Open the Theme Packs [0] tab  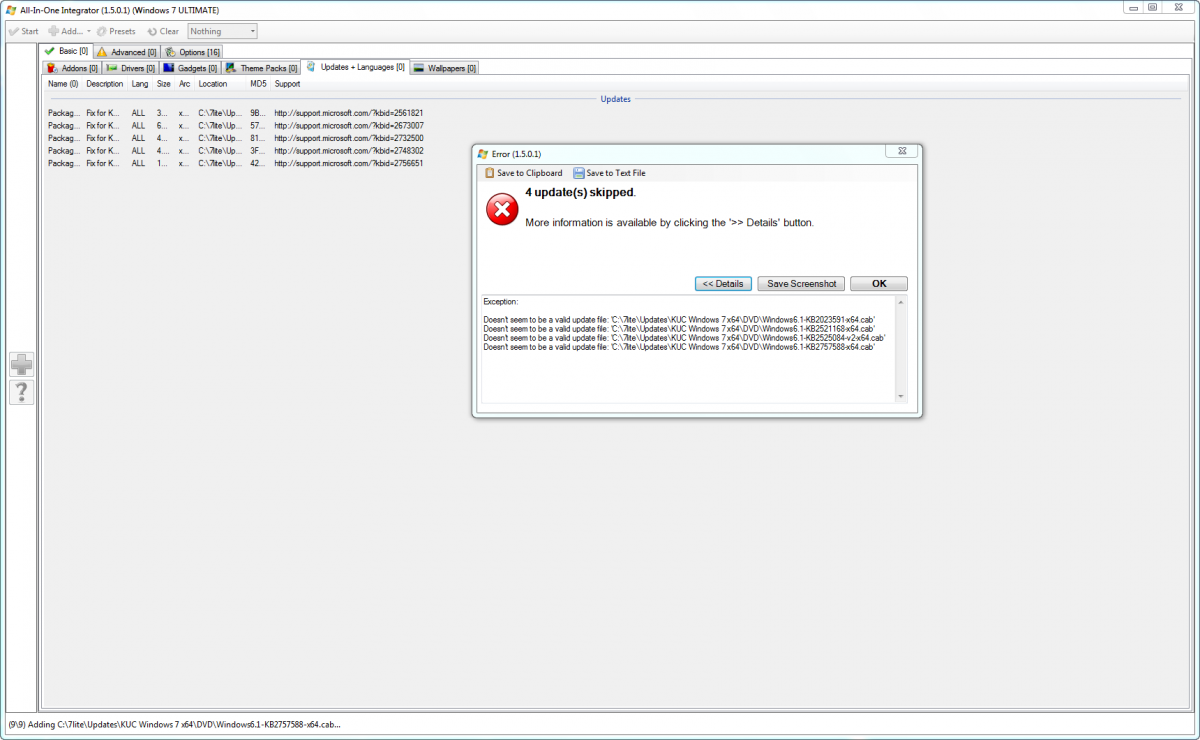[262, 68]
